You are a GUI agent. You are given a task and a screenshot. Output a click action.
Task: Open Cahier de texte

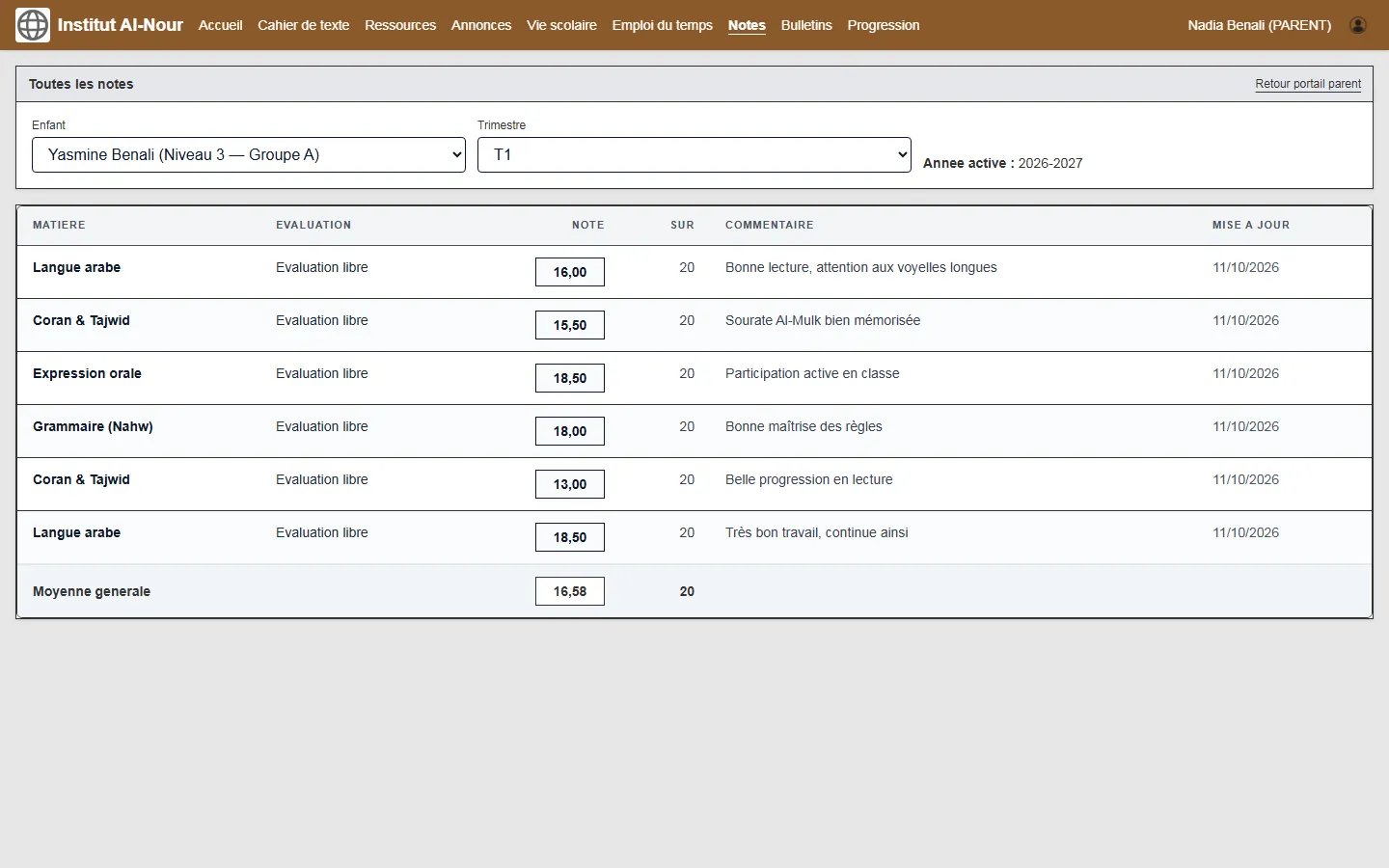304,25
